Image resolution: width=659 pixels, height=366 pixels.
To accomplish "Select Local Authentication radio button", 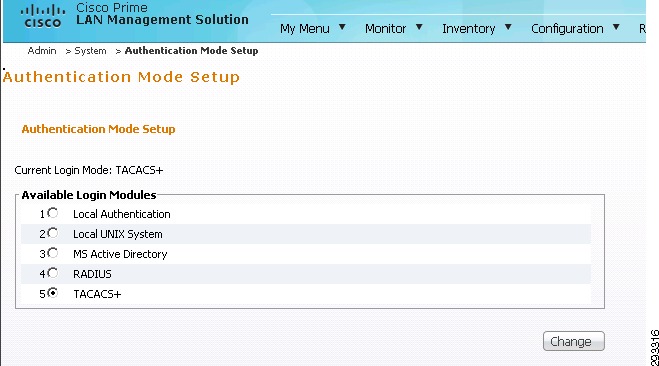I will coord(53,213).
